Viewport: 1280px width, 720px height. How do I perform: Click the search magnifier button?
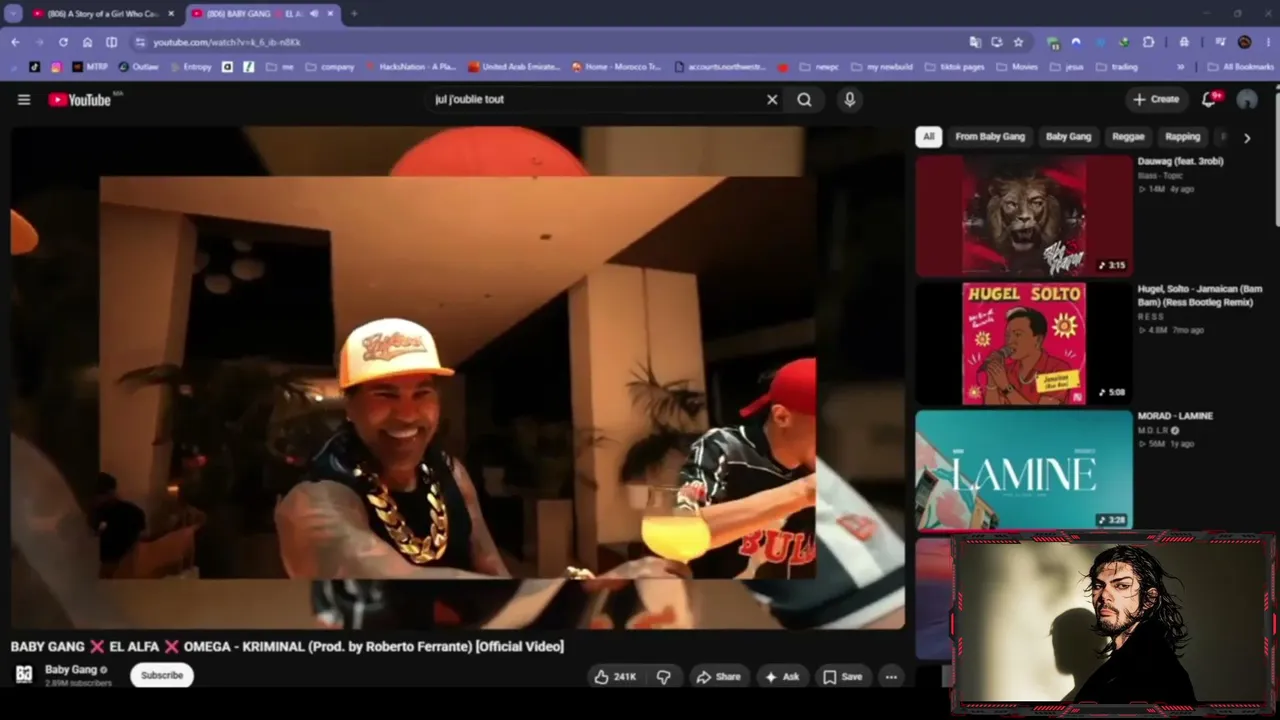(x=805, y=100)
